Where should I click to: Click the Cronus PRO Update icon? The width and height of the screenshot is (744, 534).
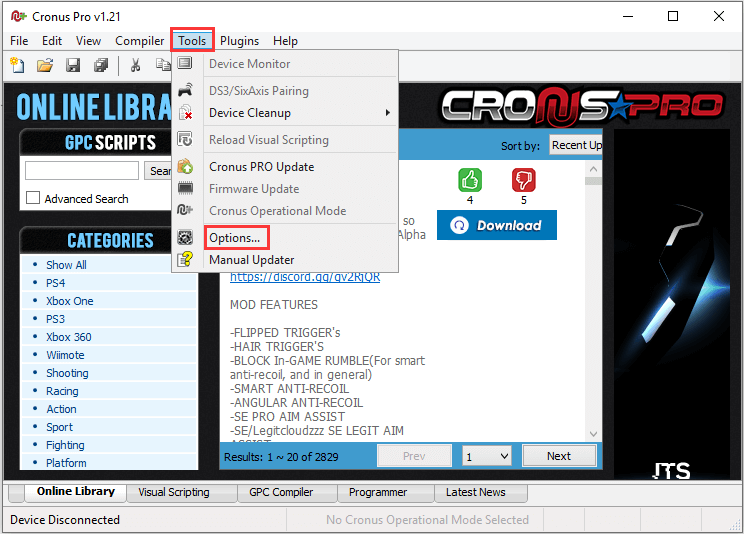tap(185, 167)
